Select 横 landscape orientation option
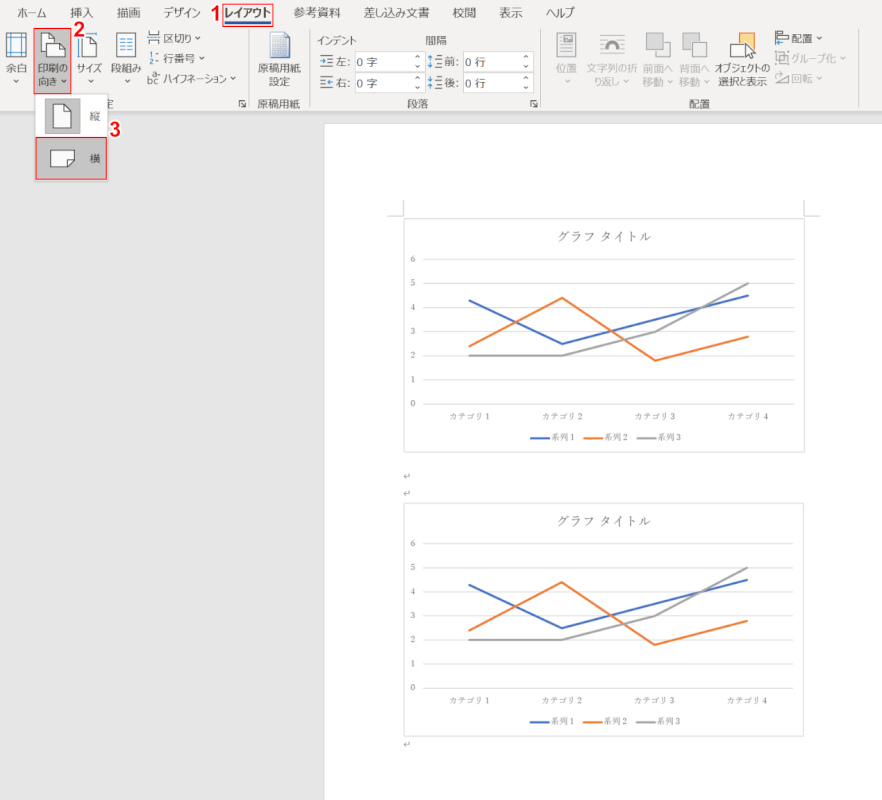 (71, 158)
